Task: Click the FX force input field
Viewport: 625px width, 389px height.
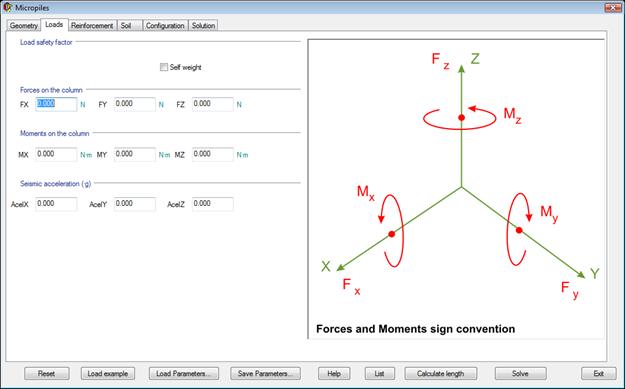Action: (56, 104)
